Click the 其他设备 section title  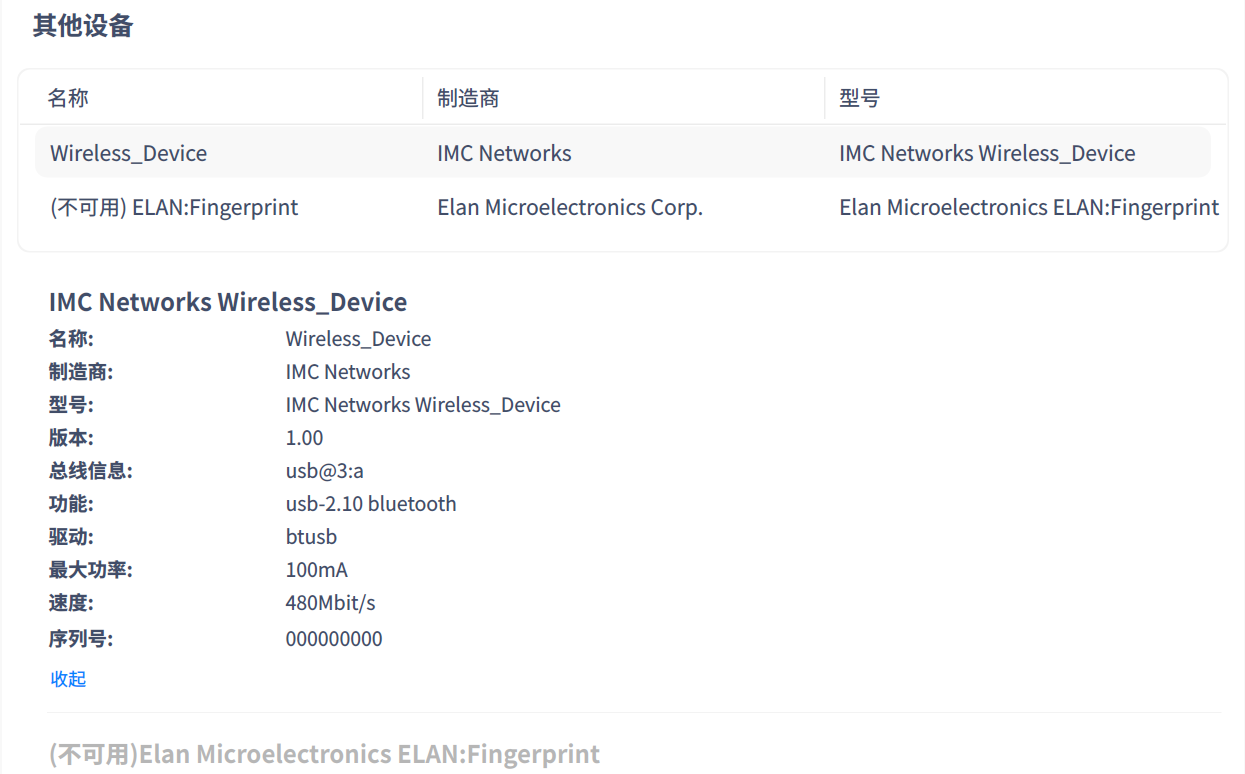pos(83,26)
